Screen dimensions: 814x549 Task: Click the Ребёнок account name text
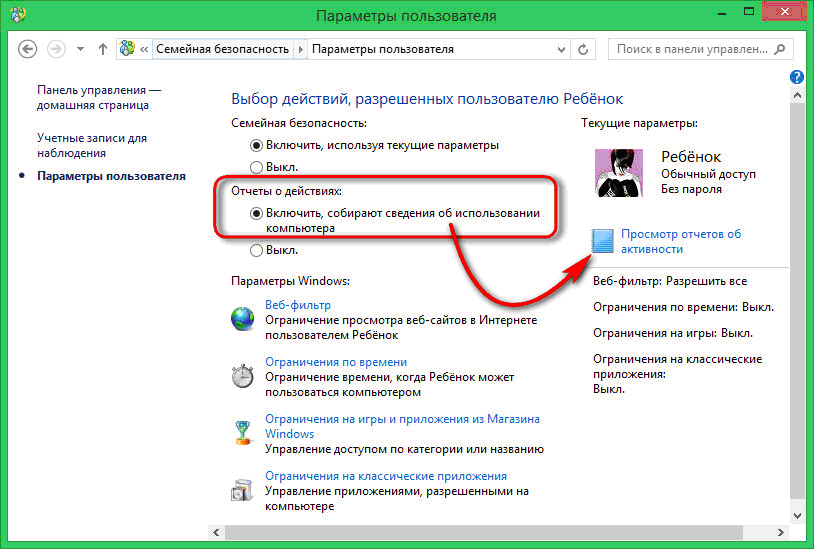[691, 157]
